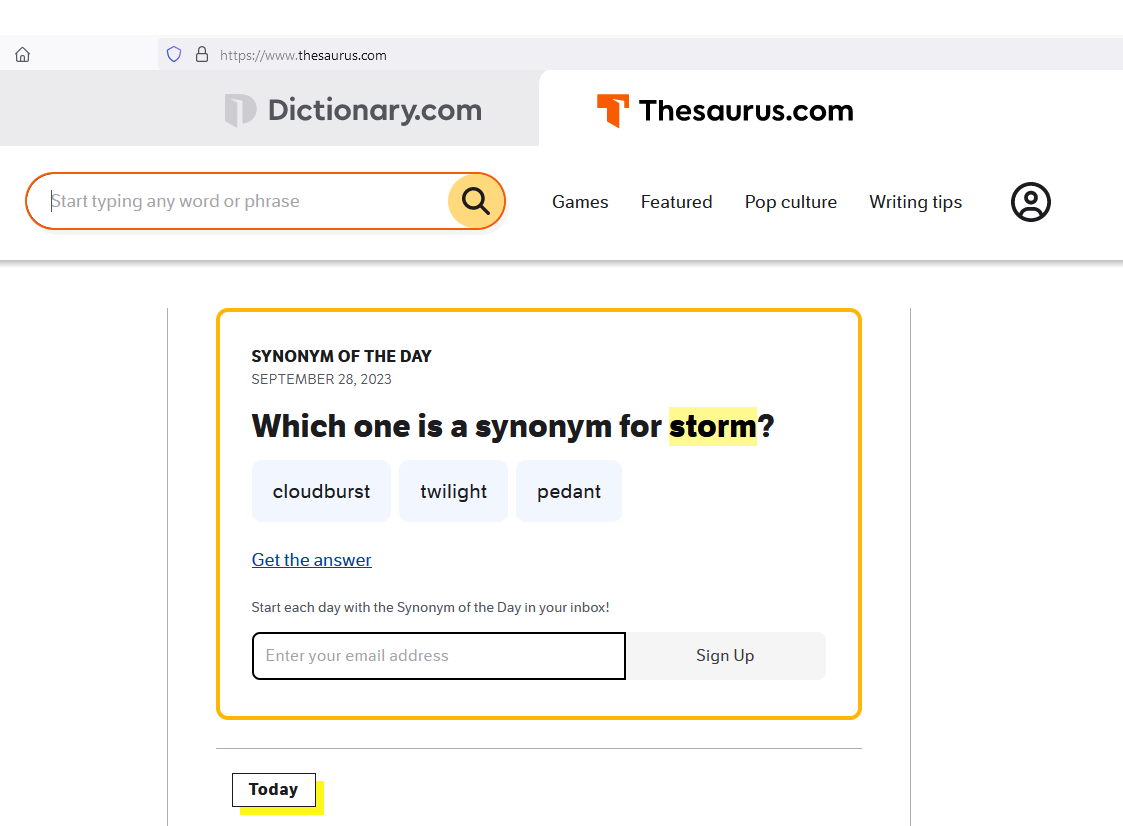
Task: Click the Thesaurus.com orange logo icon
Action: click(612, 110)
